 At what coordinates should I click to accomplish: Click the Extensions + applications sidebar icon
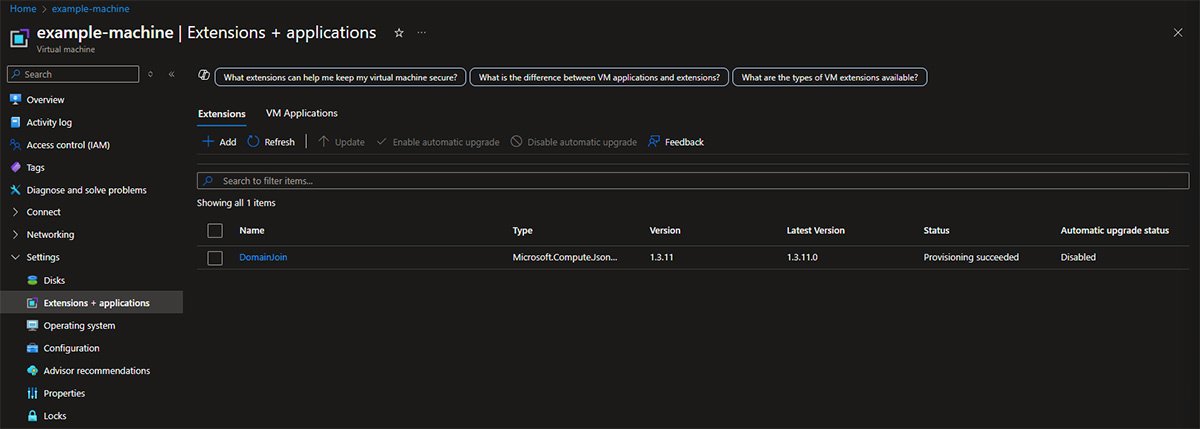pyautogui.click(x=32, y=303)
